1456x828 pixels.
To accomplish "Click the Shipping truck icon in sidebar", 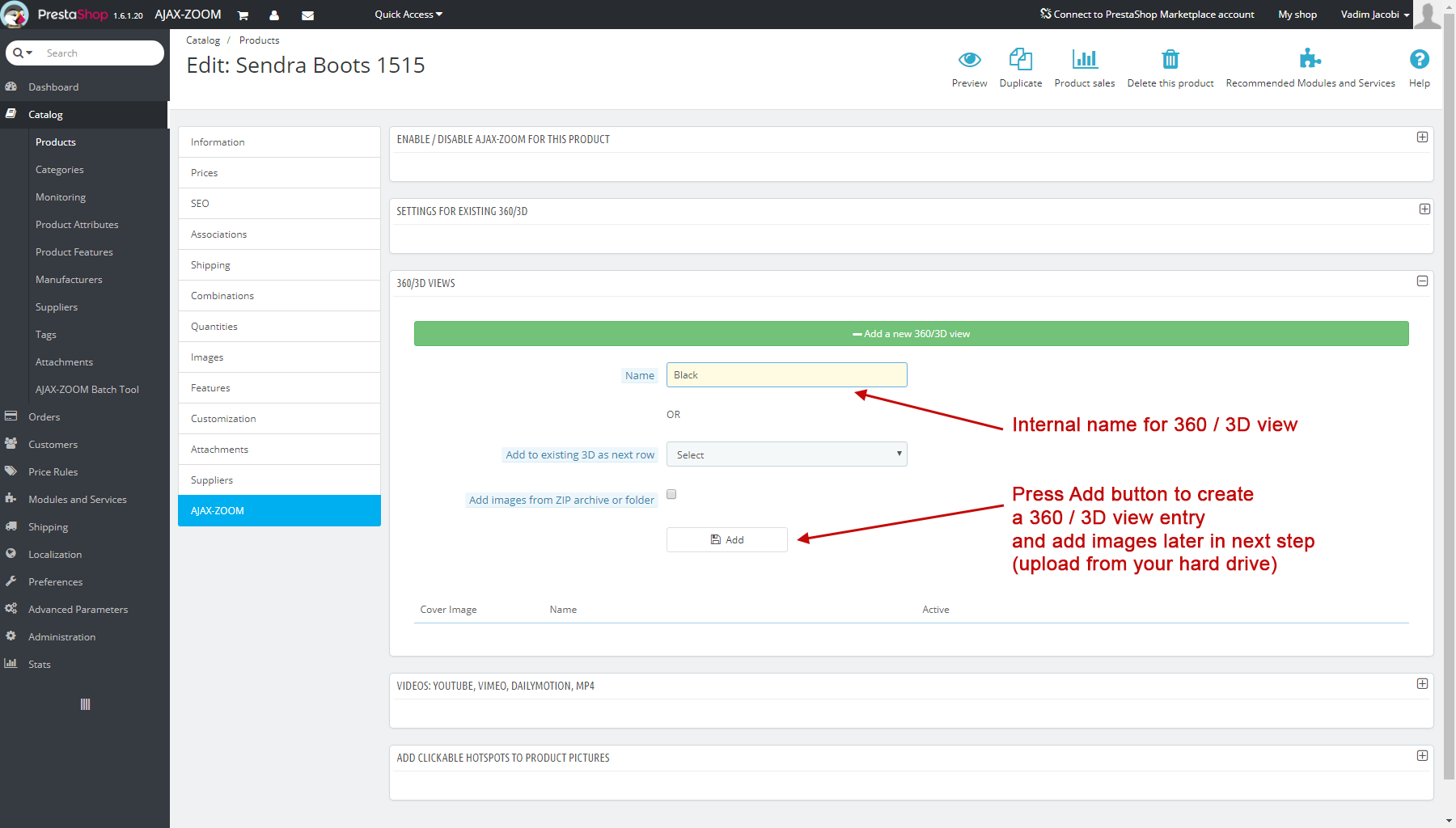I will pyautogui.click(x=11, y=526).
